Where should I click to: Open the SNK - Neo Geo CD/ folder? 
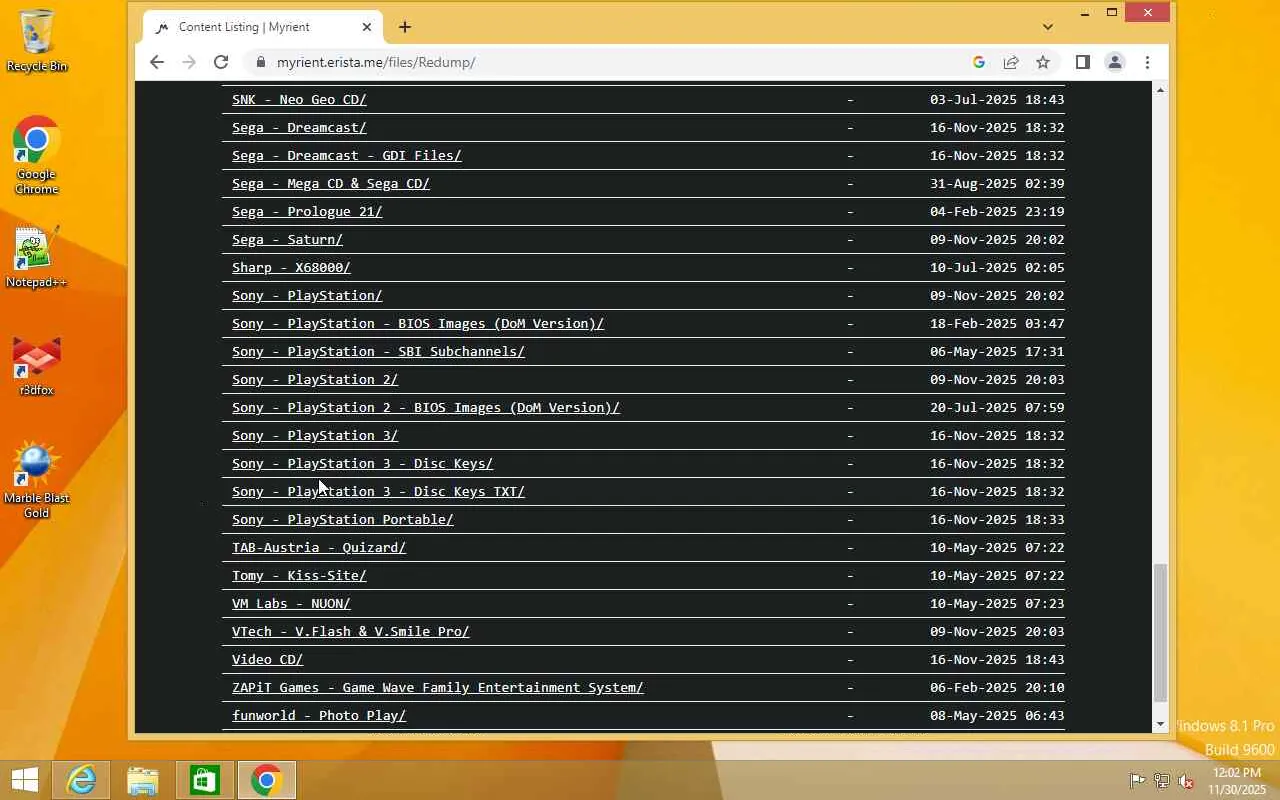(299, 100)
